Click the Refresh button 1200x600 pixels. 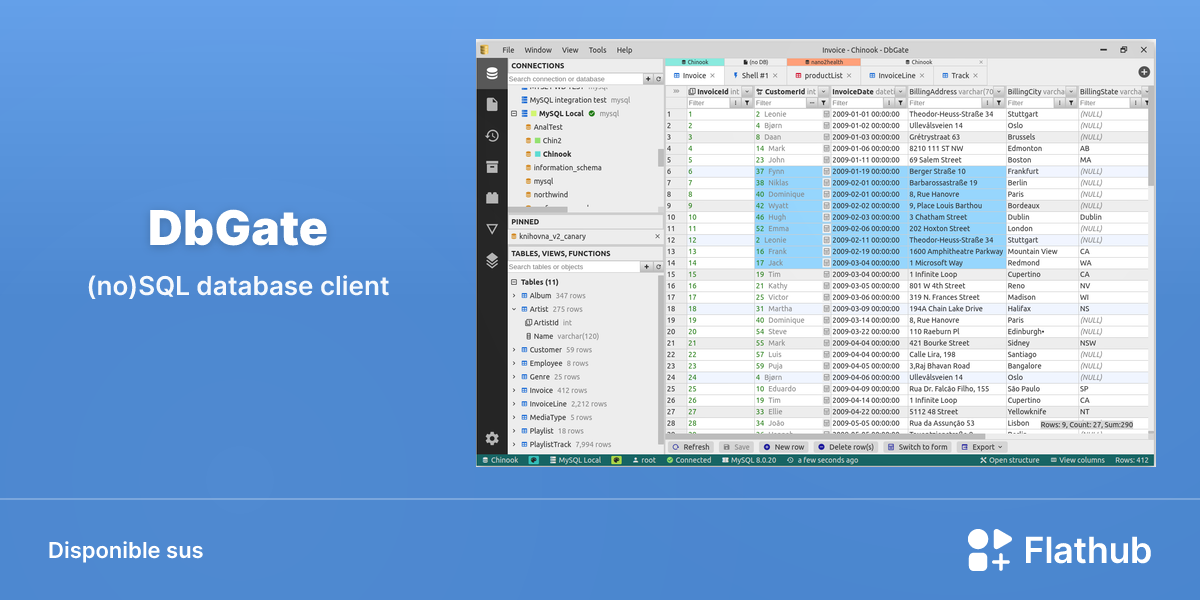pyautogui.click(x=690, y=447)
